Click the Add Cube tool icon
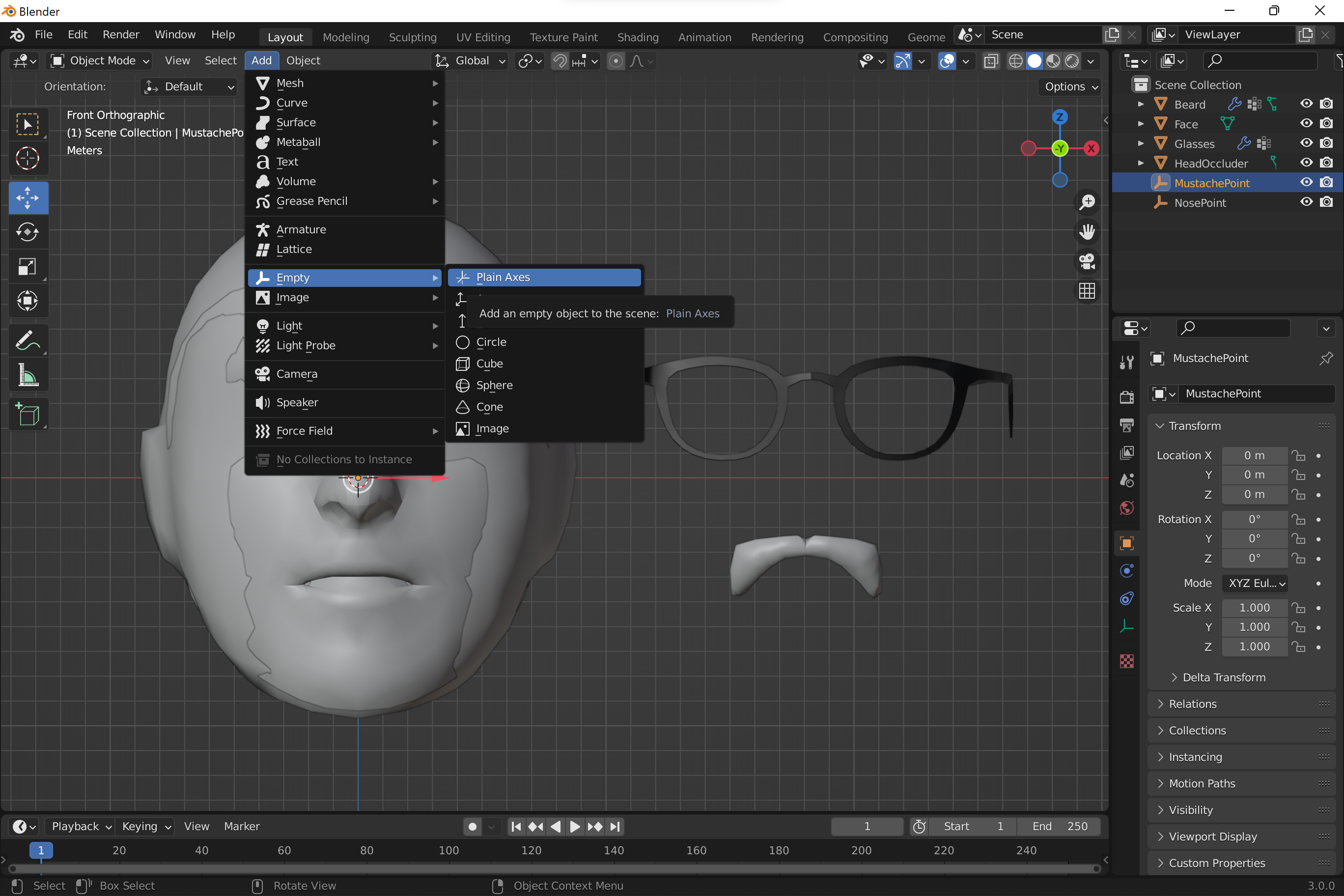 coord(28,414)
